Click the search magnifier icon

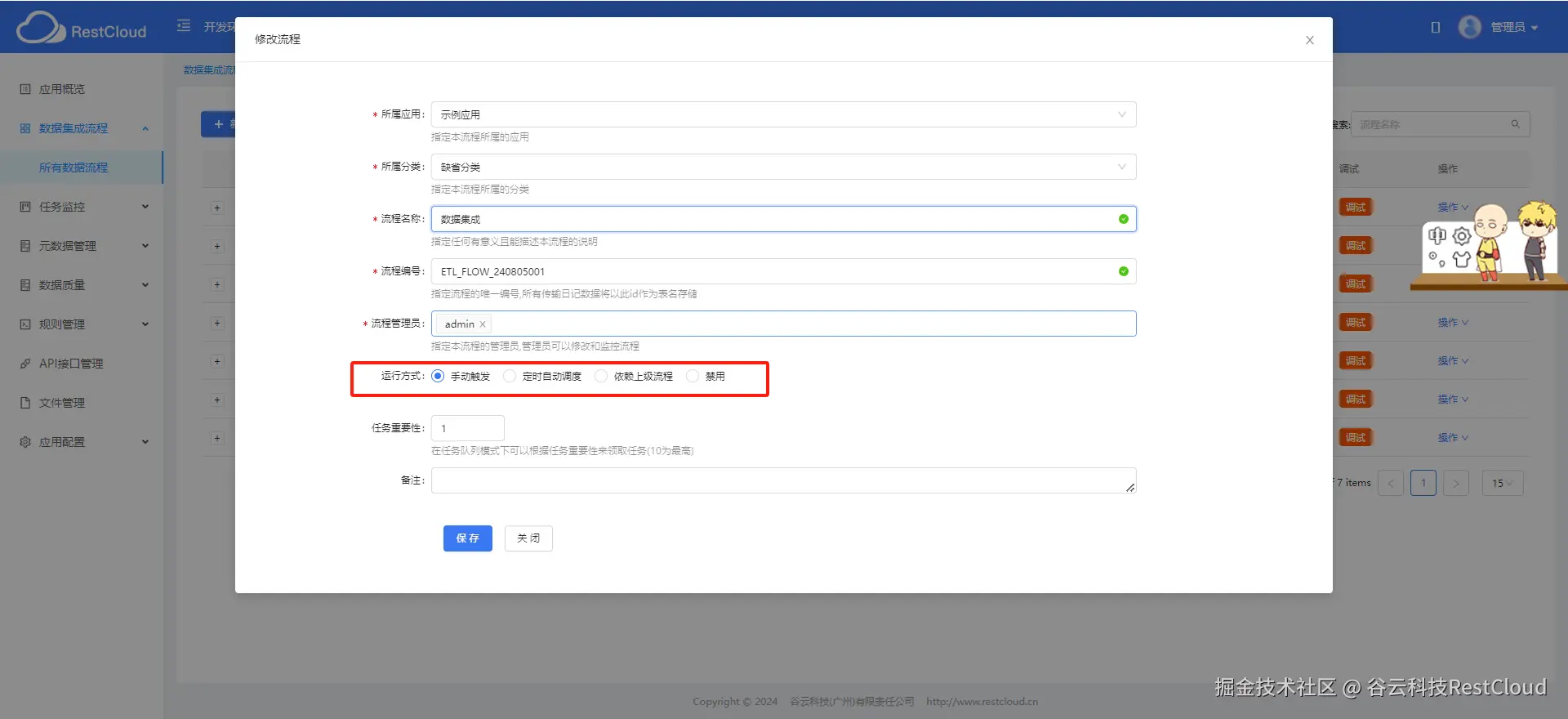pos(1515,124)
